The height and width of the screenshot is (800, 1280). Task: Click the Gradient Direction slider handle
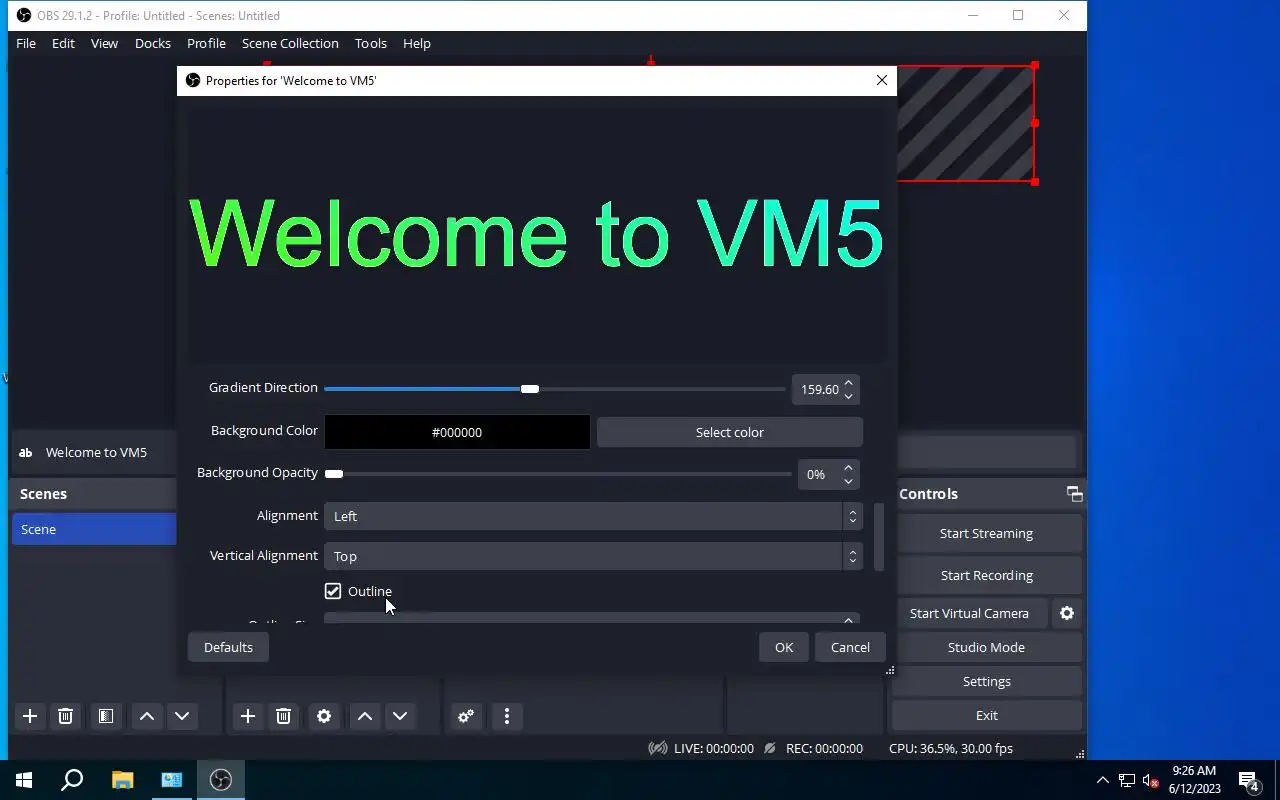(x=530, y=389)
